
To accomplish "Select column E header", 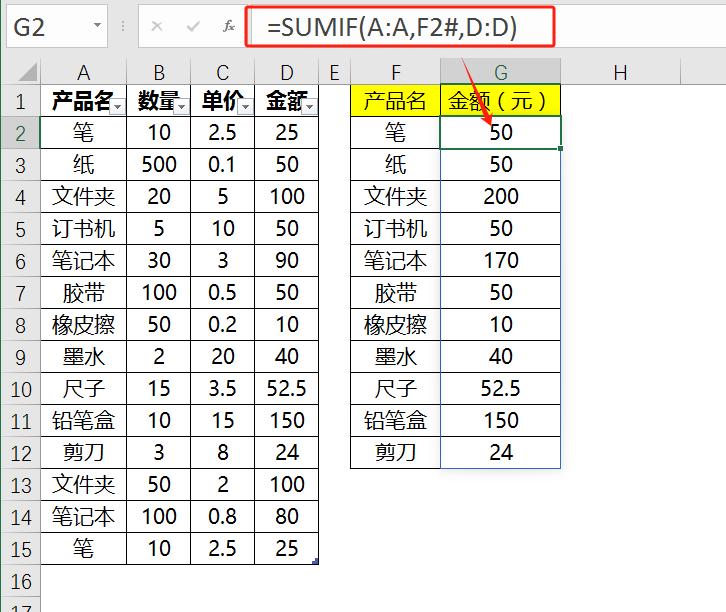I will (x=334, y=72).
